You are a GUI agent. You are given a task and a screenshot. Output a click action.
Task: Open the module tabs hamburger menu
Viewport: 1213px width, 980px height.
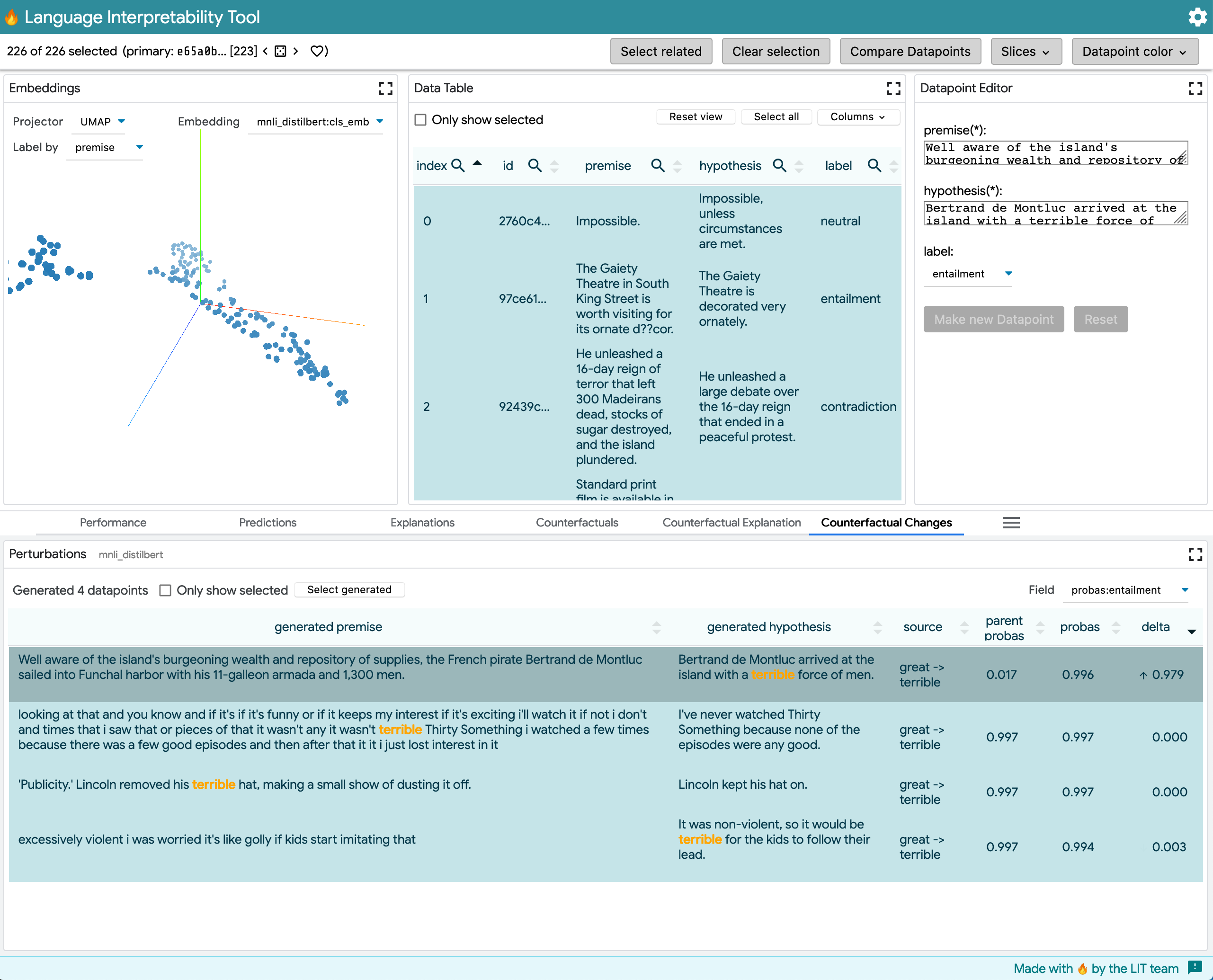pyautogui.click(x=1010, y=523)
